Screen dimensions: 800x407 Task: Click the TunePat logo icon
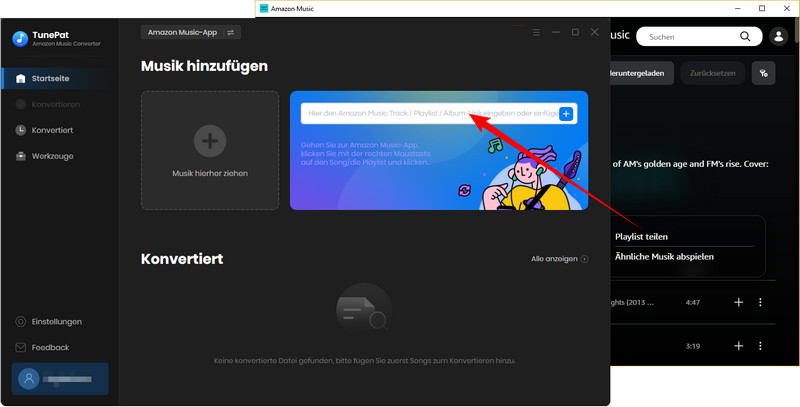[20, 39]
